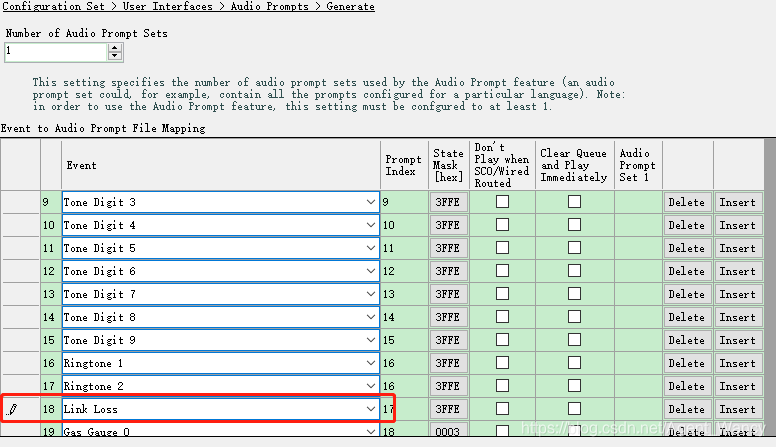Toggle Don't Play when SCO/Wired for Tone Digit 7
This screenshot has width=776, height=447.
coord(502,294)
